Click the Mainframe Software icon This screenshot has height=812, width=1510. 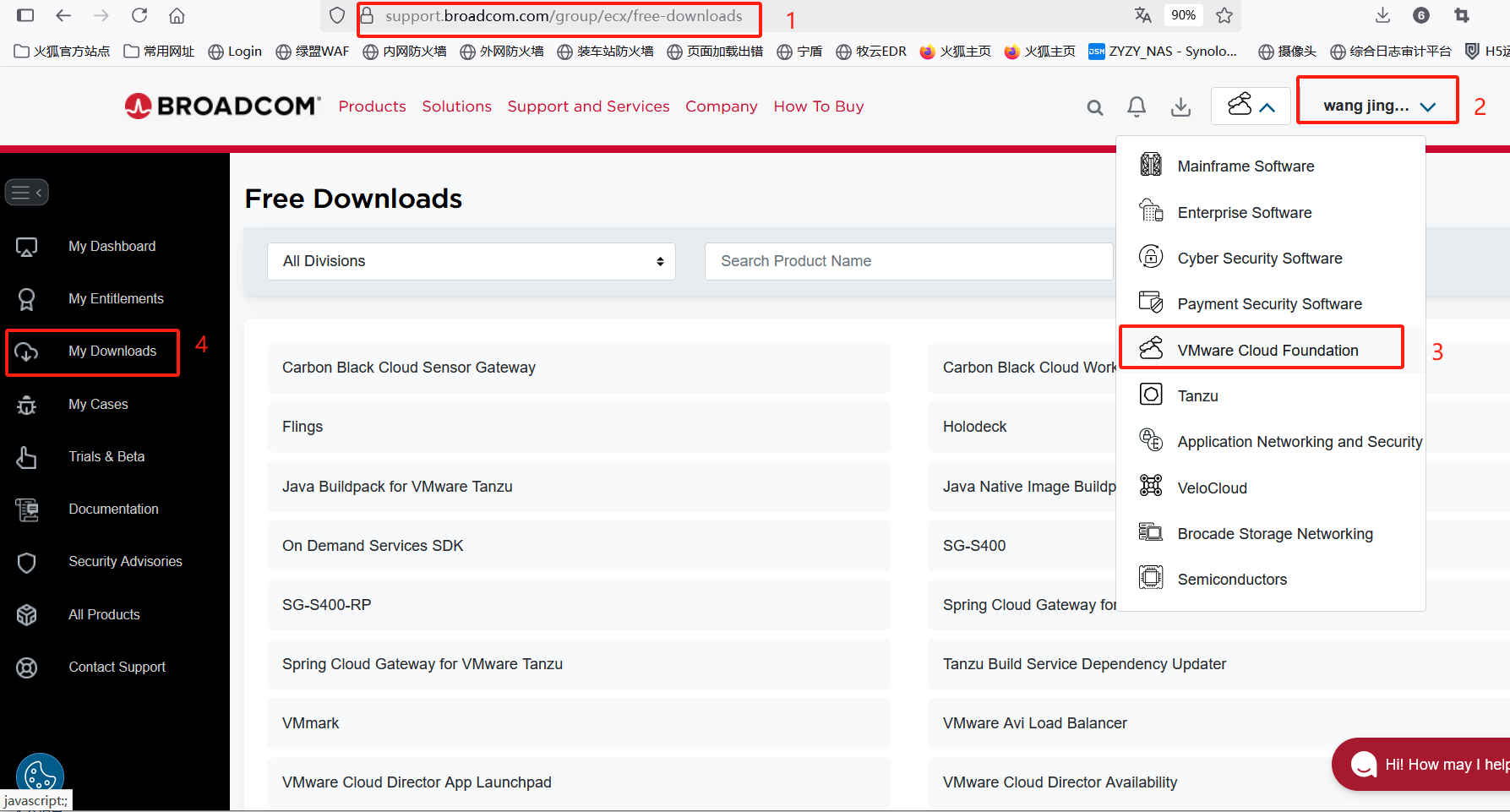point(1151,165)
